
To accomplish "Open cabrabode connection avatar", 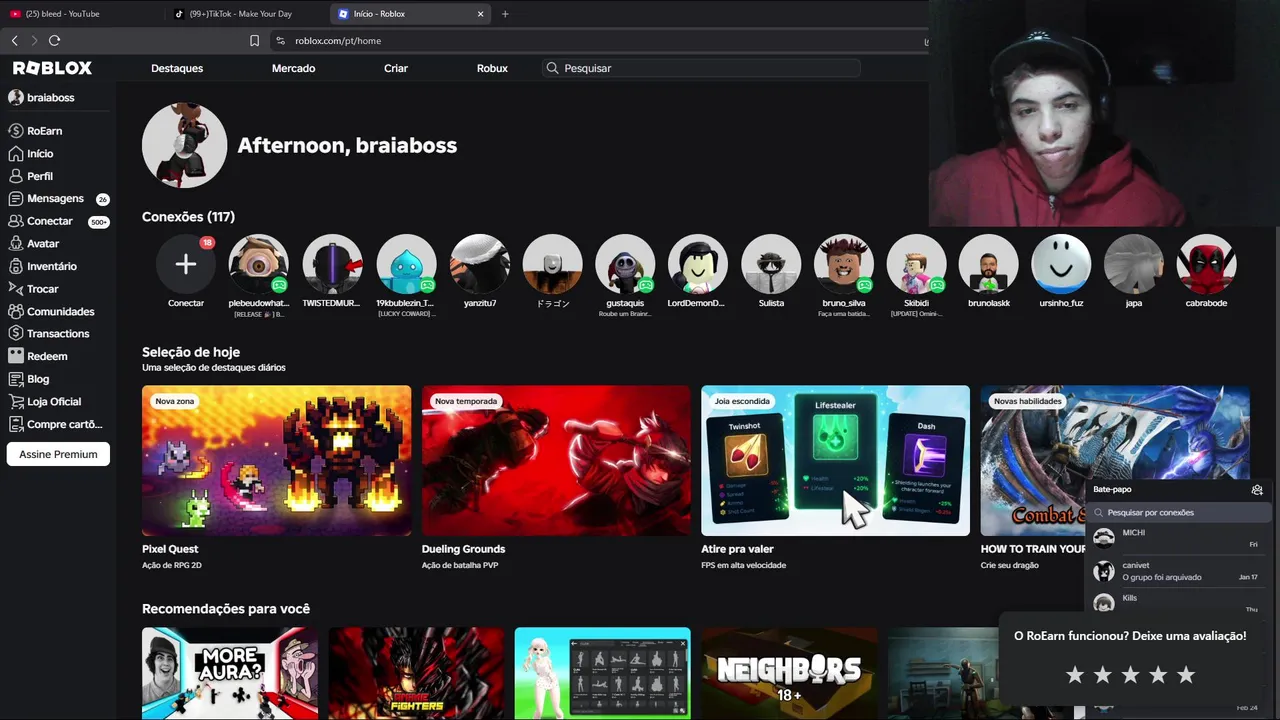I will point(1207,264).
